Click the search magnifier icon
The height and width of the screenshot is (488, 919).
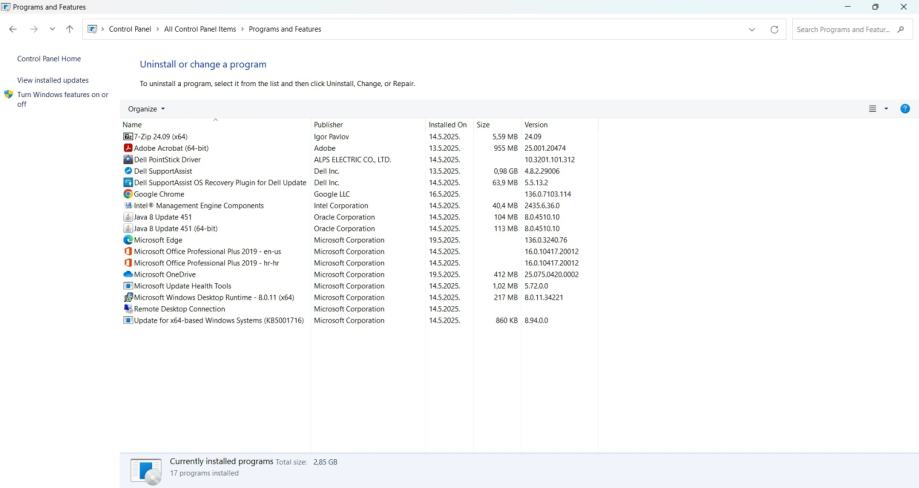pos(901,29)
